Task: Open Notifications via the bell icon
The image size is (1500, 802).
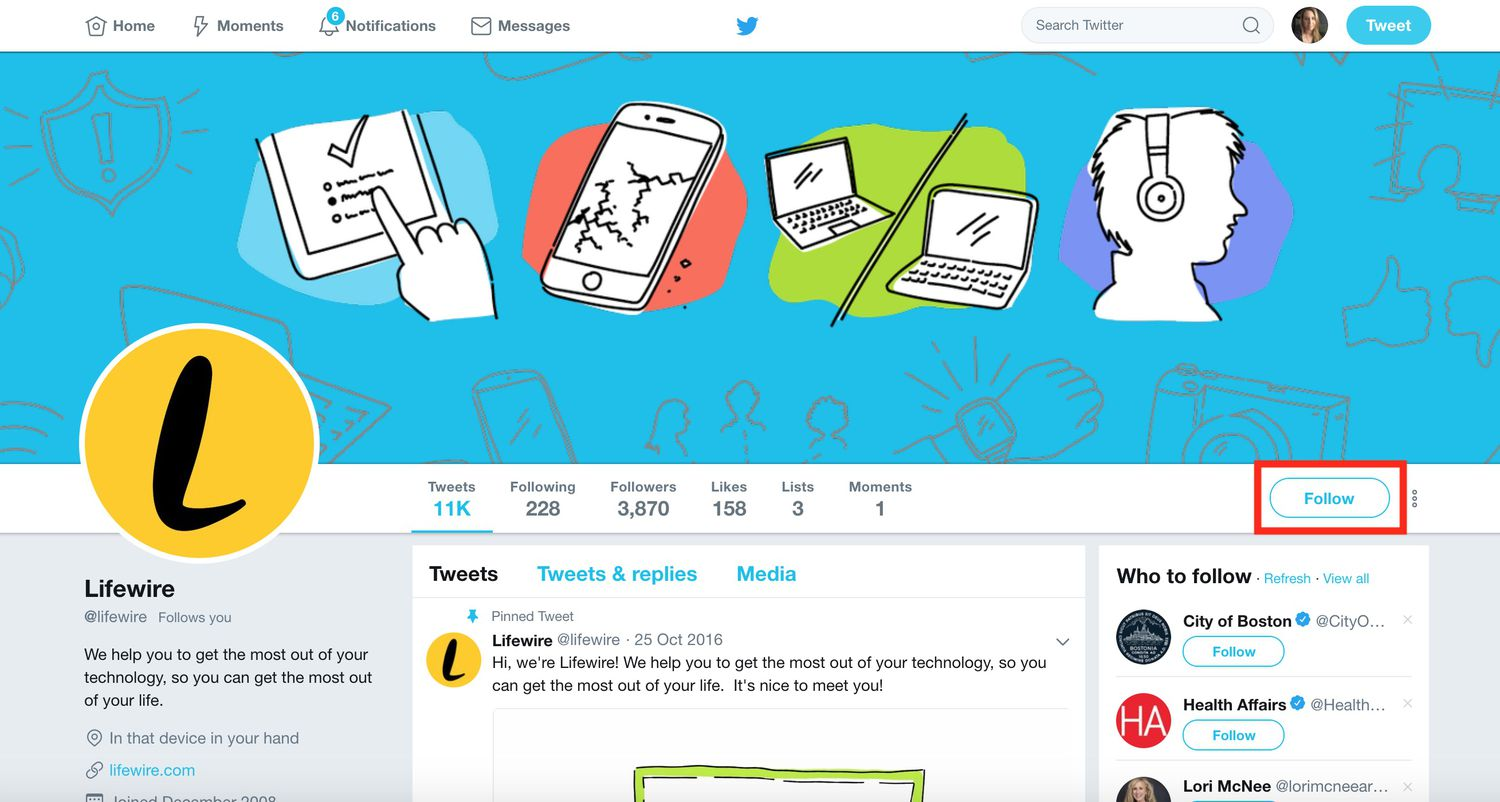Action: tap(329, 26)
